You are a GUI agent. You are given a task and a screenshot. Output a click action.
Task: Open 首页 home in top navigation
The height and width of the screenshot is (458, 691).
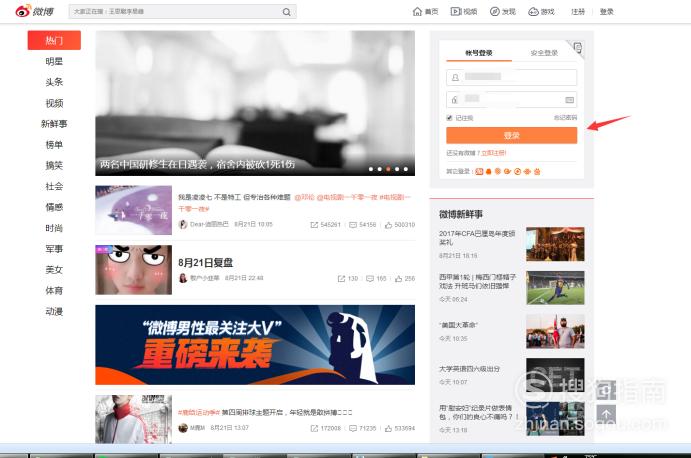pos(426,11)
